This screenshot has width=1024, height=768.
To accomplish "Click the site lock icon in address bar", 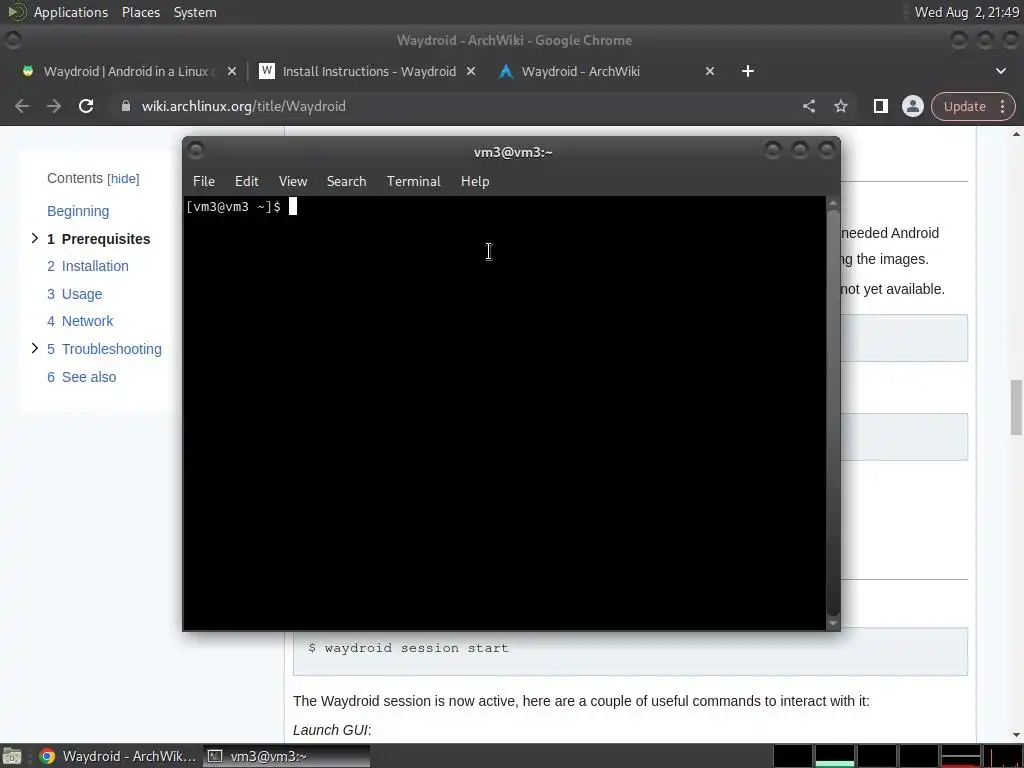I will coord(126,106).
